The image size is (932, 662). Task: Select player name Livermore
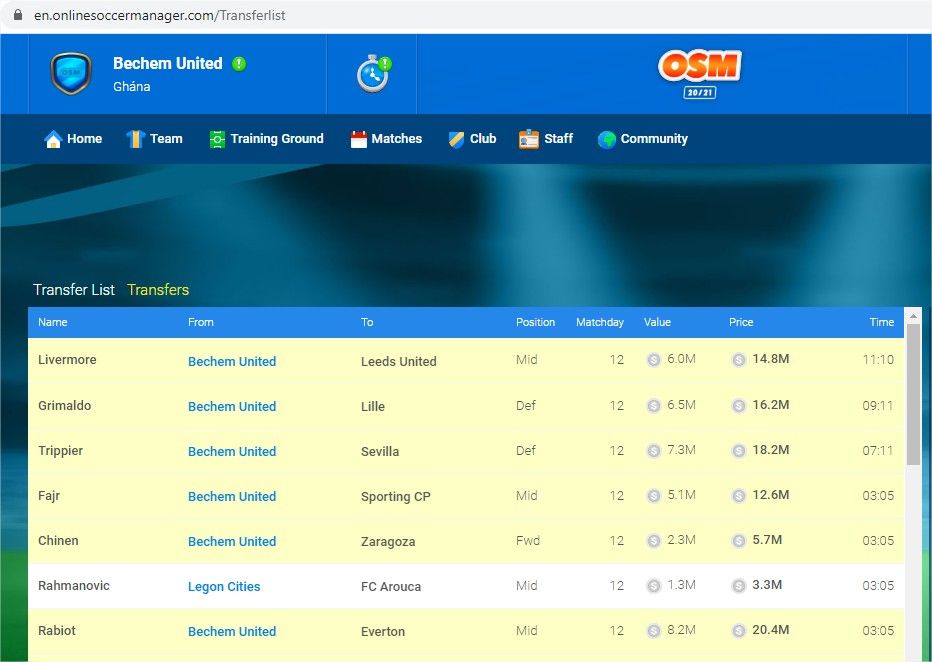coord(67,360)
